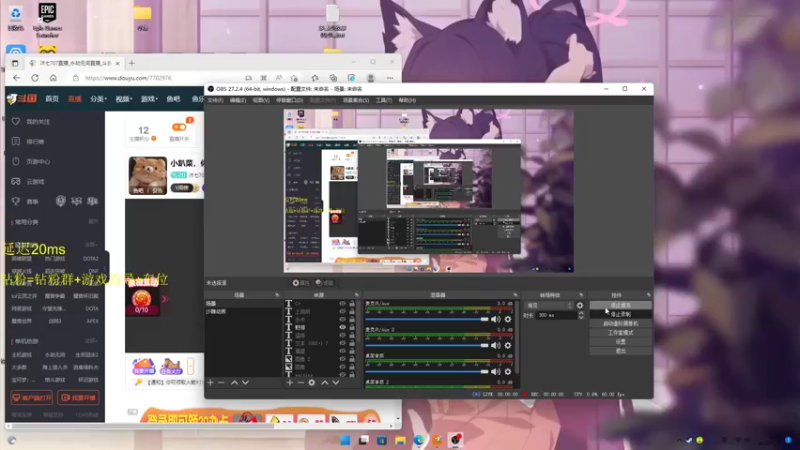Open transition properties gear in 转场特效 panel
The width and height of the screenshot is (800, 450).
pyautogui.click(x=580, y=306)
